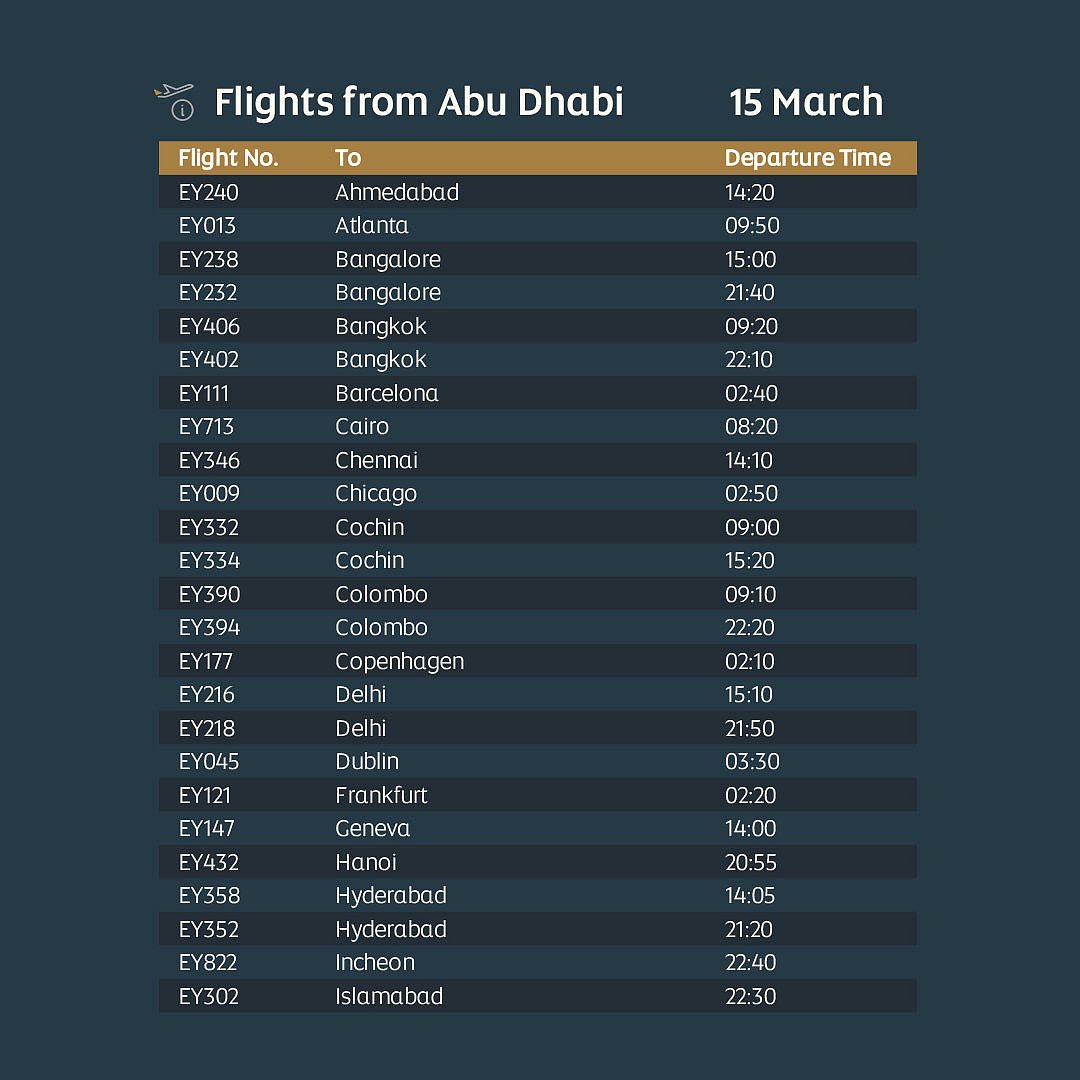This screenshot has height=1080, width=1080.
Task: Click the 15 March date heading
Action: click(806, 102)
